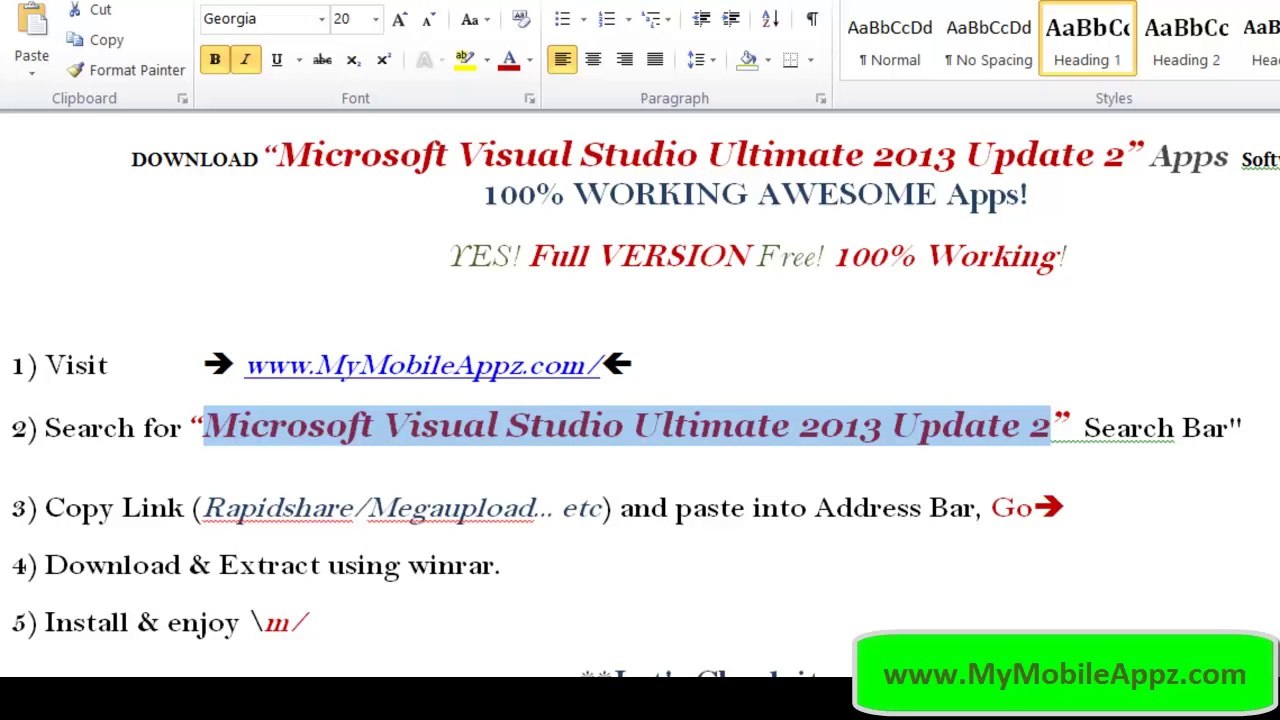
Task: Apply a numbered list
Action: pyautogui.click(x=606, y=19)
